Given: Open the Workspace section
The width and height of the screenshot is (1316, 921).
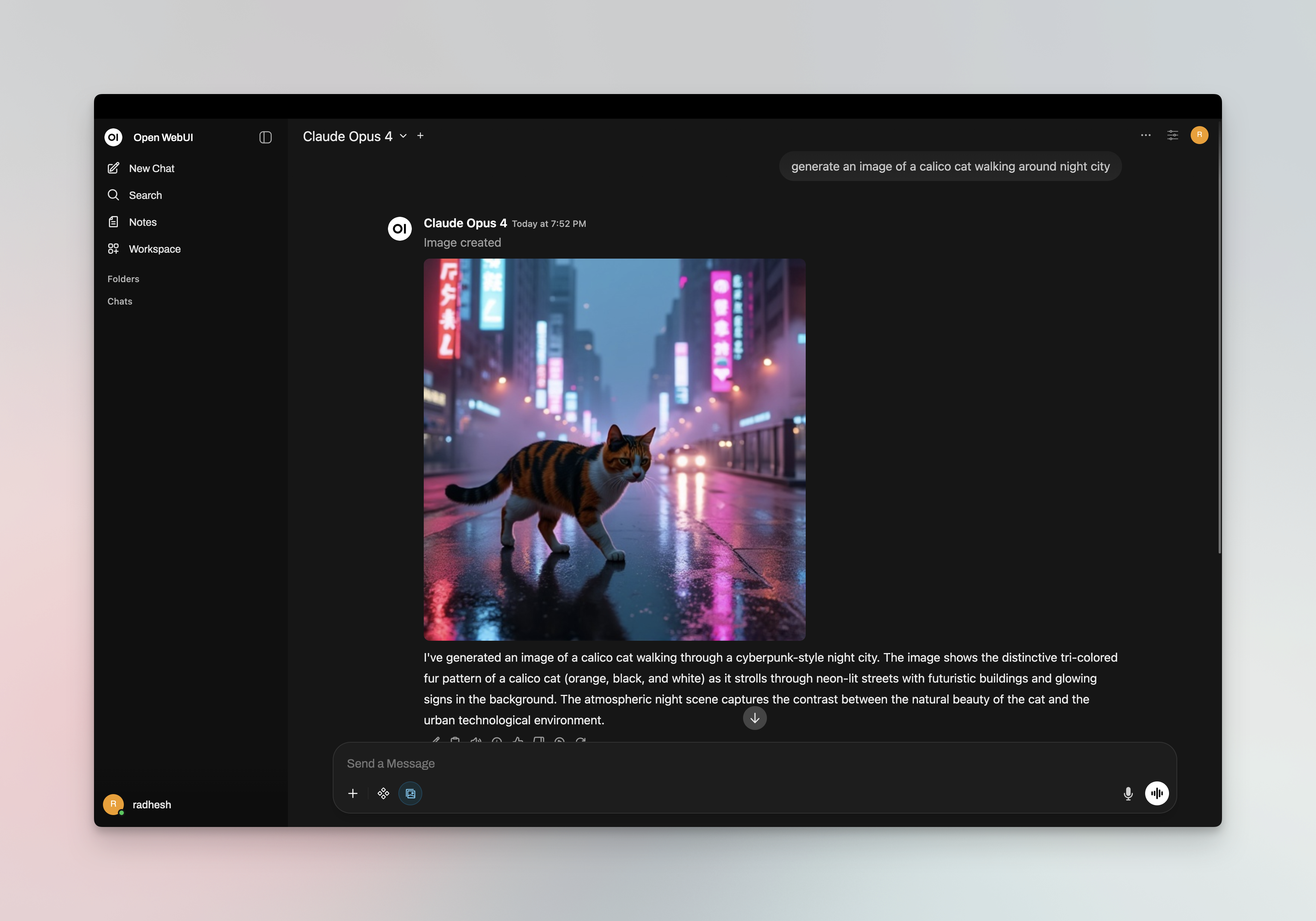Looking at the screenshot, I should [x=154, y=248].
